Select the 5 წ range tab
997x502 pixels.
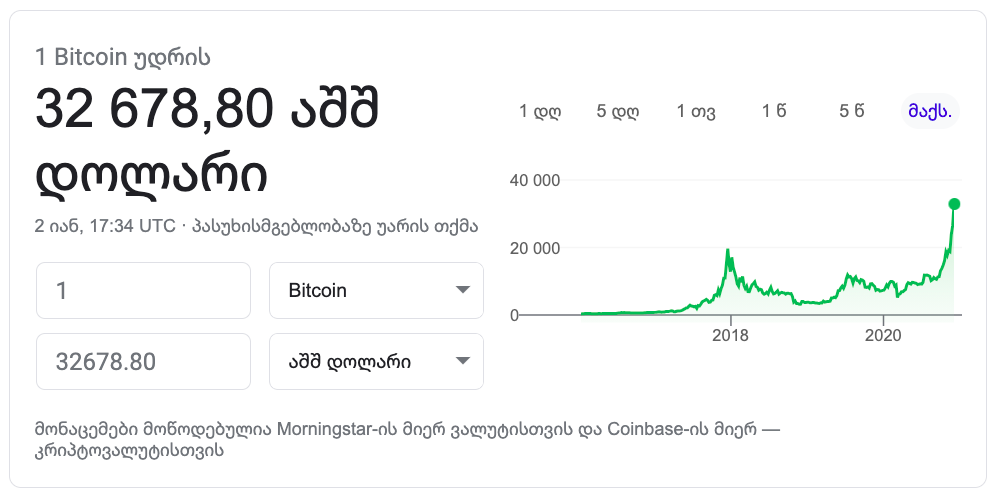point(852,112)
